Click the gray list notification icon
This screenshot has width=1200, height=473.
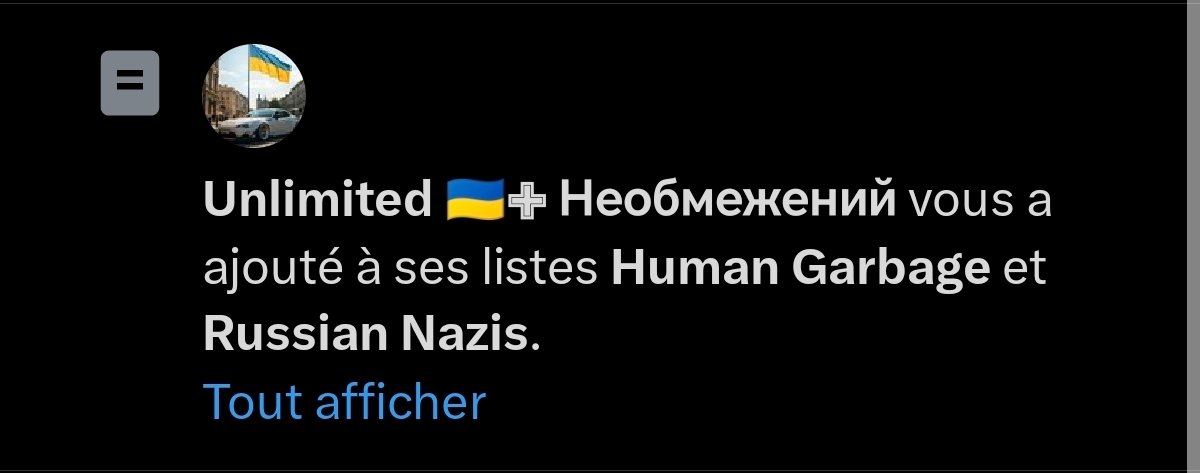click(130, 82)
